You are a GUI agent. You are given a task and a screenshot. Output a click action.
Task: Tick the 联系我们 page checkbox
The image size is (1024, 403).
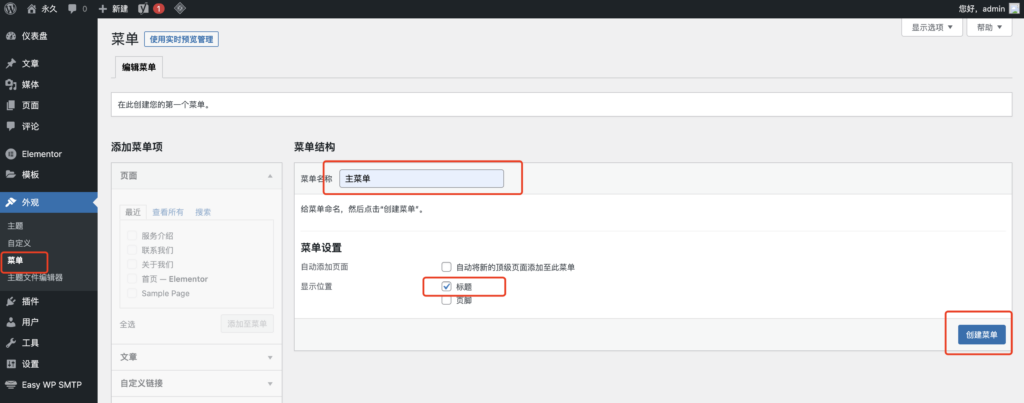[132, 250]
